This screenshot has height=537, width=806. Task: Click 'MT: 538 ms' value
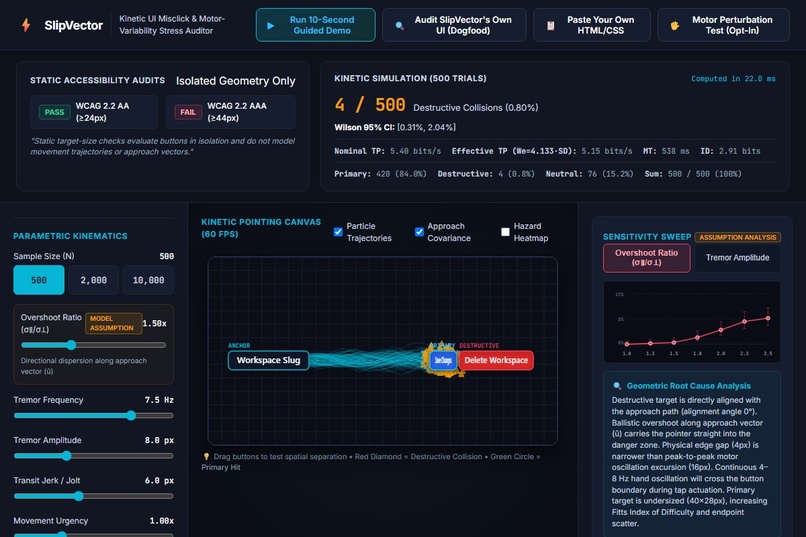tap(666, 151)
